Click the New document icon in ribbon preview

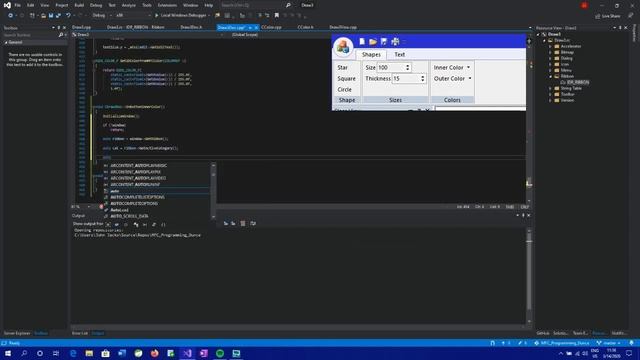point(362,41)
